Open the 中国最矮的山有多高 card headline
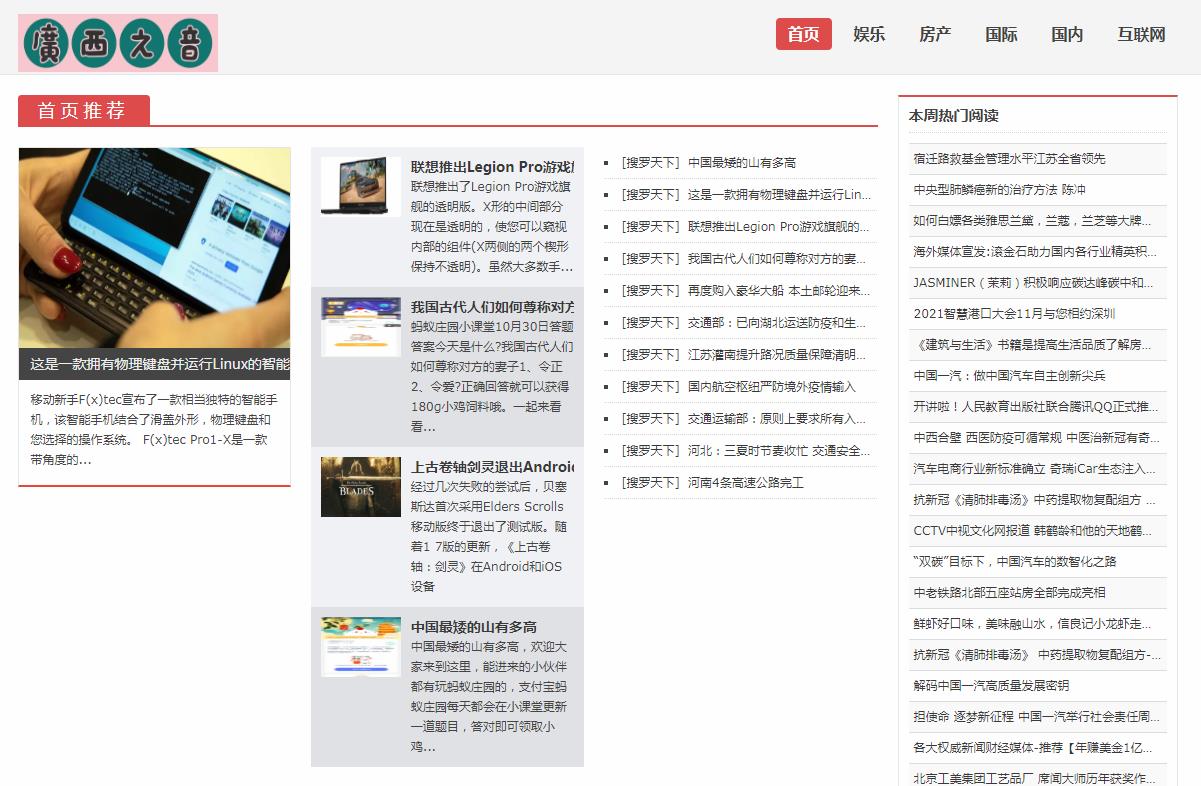 click(x=474, y=627)
